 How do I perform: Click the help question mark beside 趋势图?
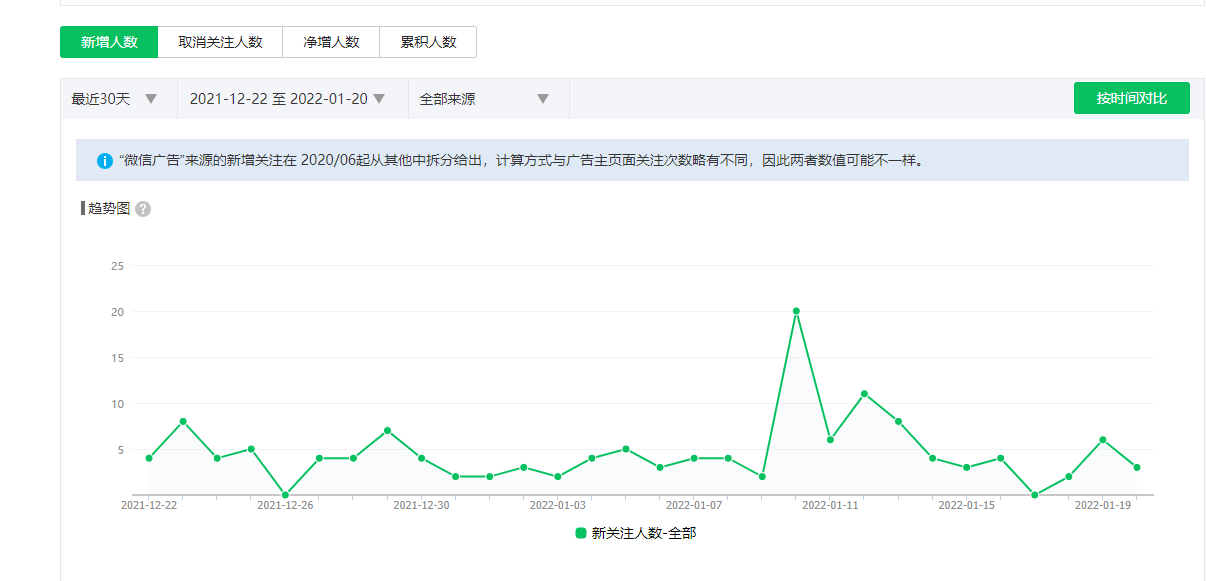point(143,209)
